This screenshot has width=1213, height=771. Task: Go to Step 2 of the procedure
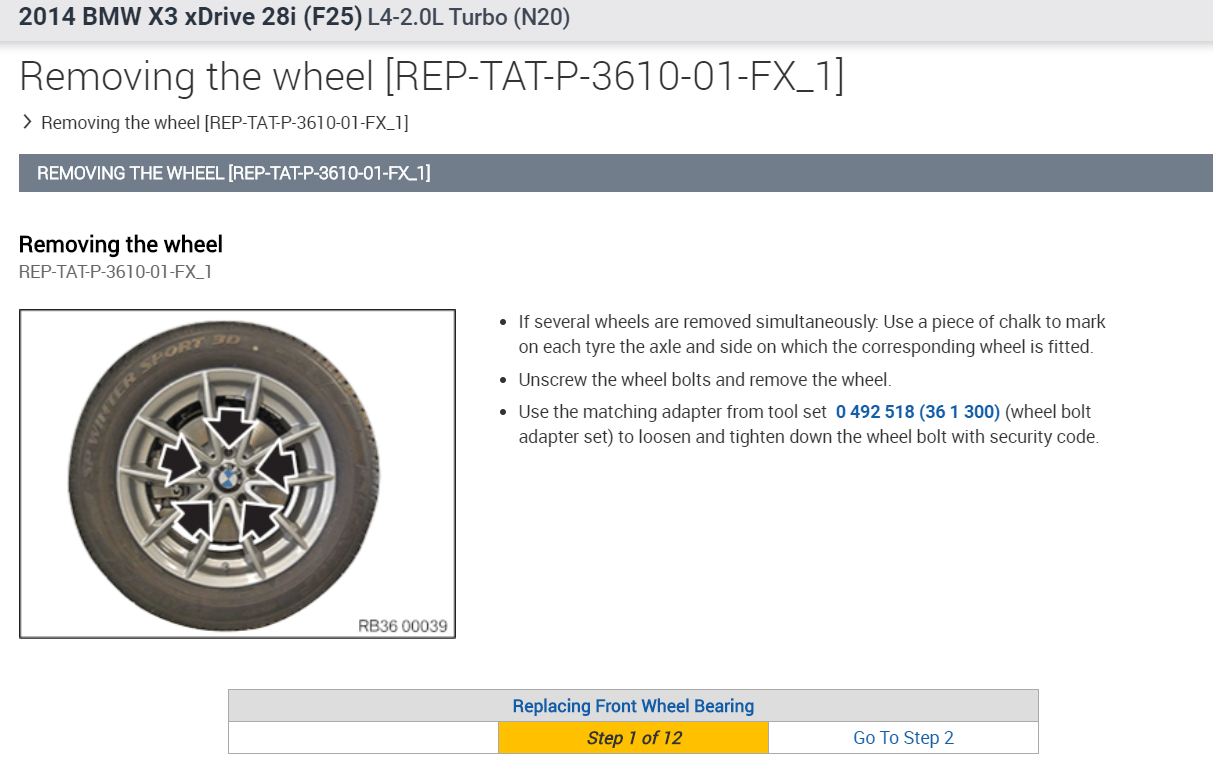(x=903, y=738)
